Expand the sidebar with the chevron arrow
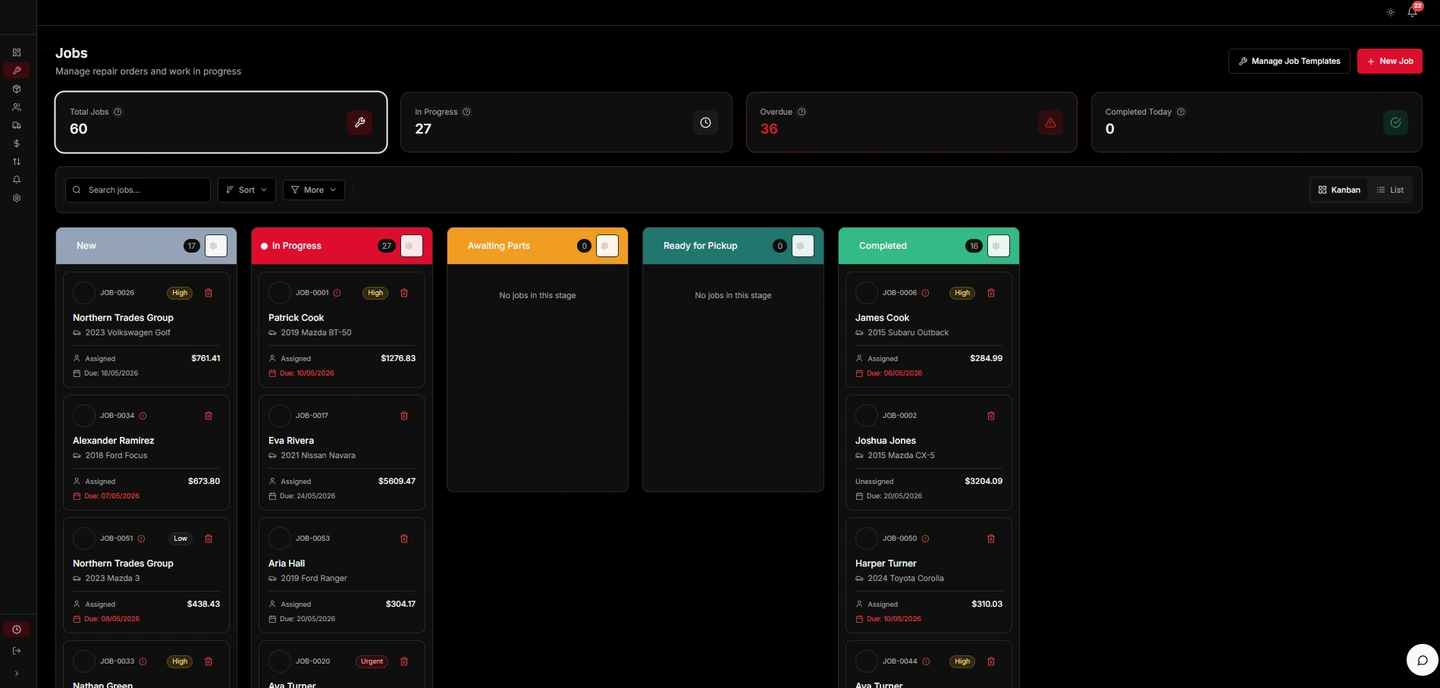 click(16, 674)
